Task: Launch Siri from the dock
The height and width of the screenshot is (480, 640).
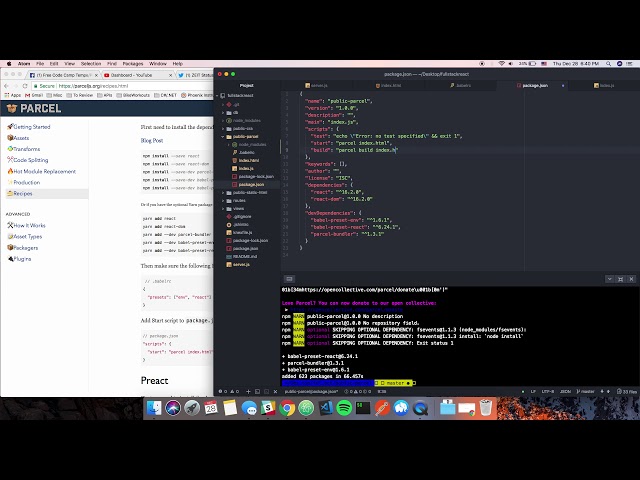Action: pos(173,408)
